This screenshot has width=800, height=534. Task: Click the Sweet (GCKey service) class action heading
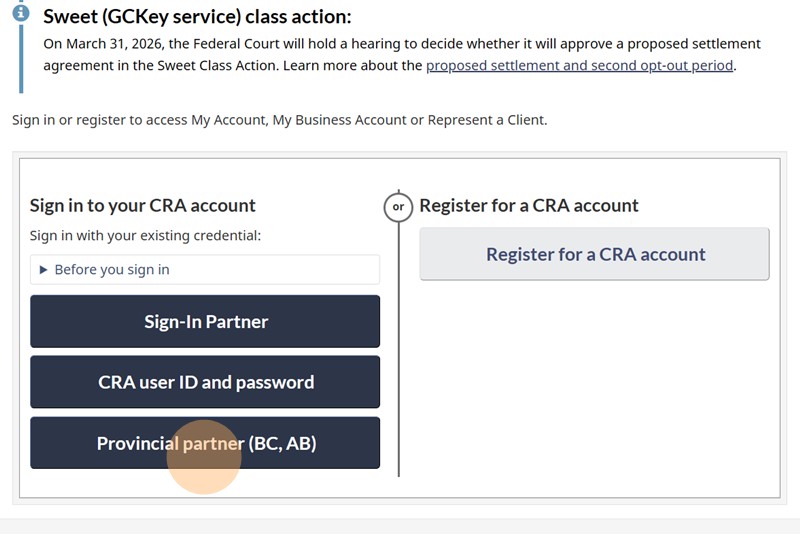point(197,17)
